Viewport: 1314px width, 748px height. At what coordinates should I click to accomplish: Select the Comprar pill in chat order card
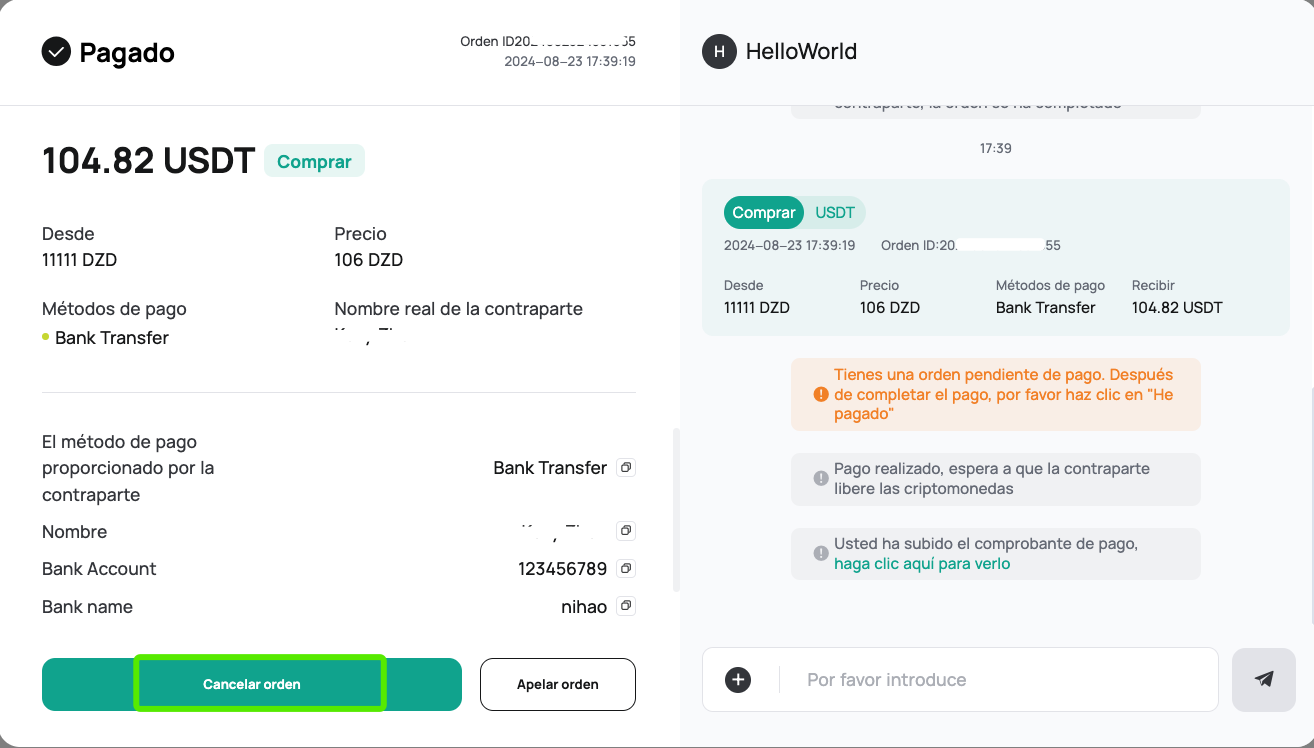coord(764,212)
